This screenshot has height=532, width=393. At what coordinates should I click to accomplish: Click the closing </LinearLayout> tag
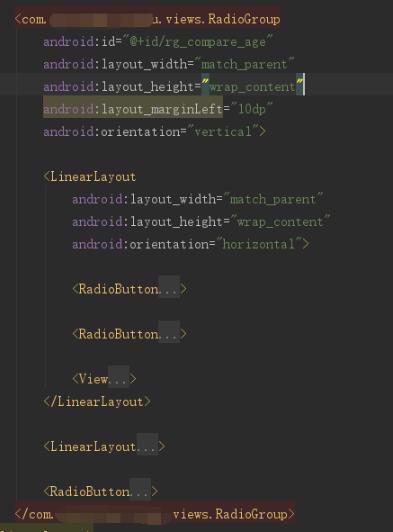tap(97, 402)
